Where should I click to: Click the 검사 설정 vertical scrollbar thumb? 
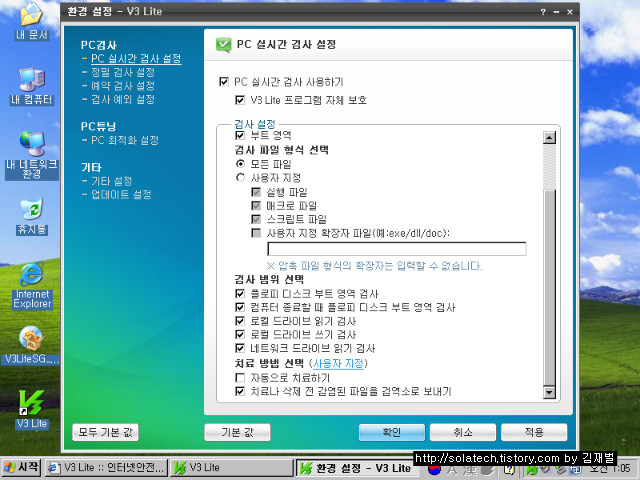(x=549, y=288)
